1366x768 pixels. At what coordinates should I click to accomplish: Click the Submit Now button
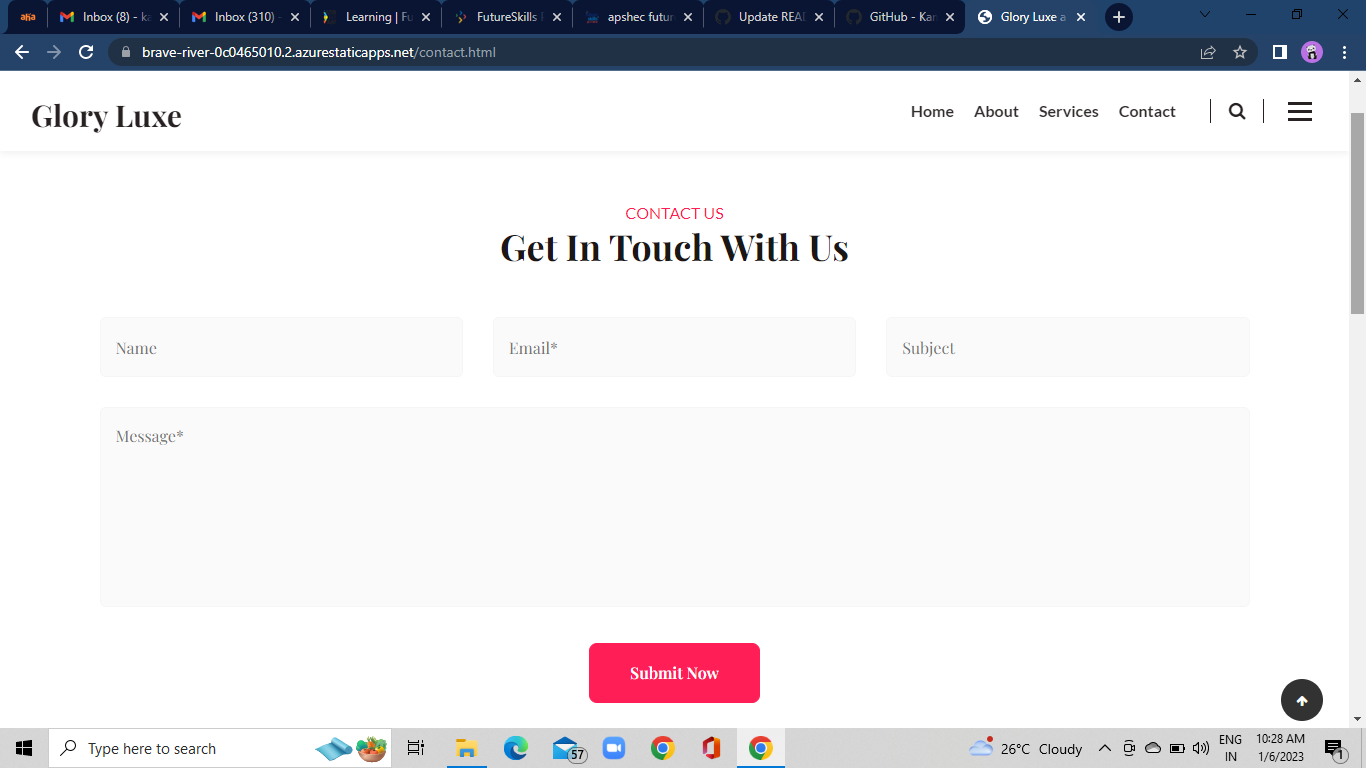click(x=674, y=672)
